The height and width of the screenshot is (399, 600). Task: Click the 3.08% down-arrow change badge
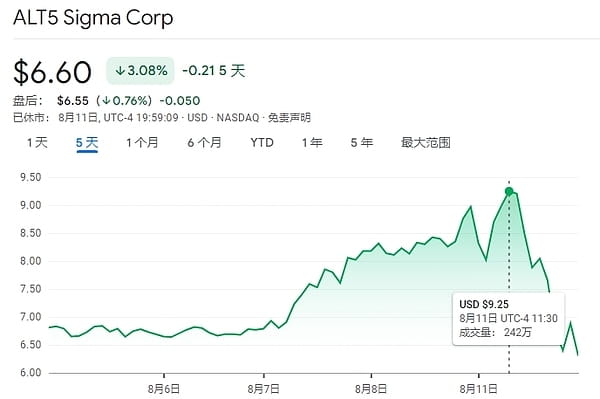tap(140, 70)
